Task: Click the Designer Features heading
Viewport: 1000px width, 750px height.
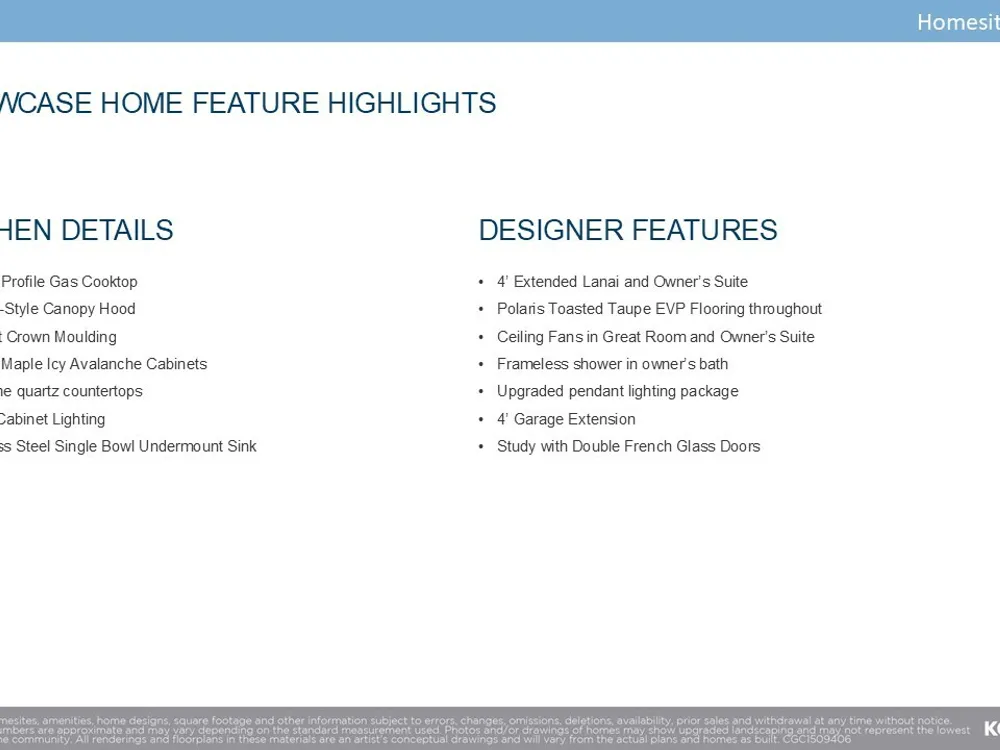Action: [627, 230]
